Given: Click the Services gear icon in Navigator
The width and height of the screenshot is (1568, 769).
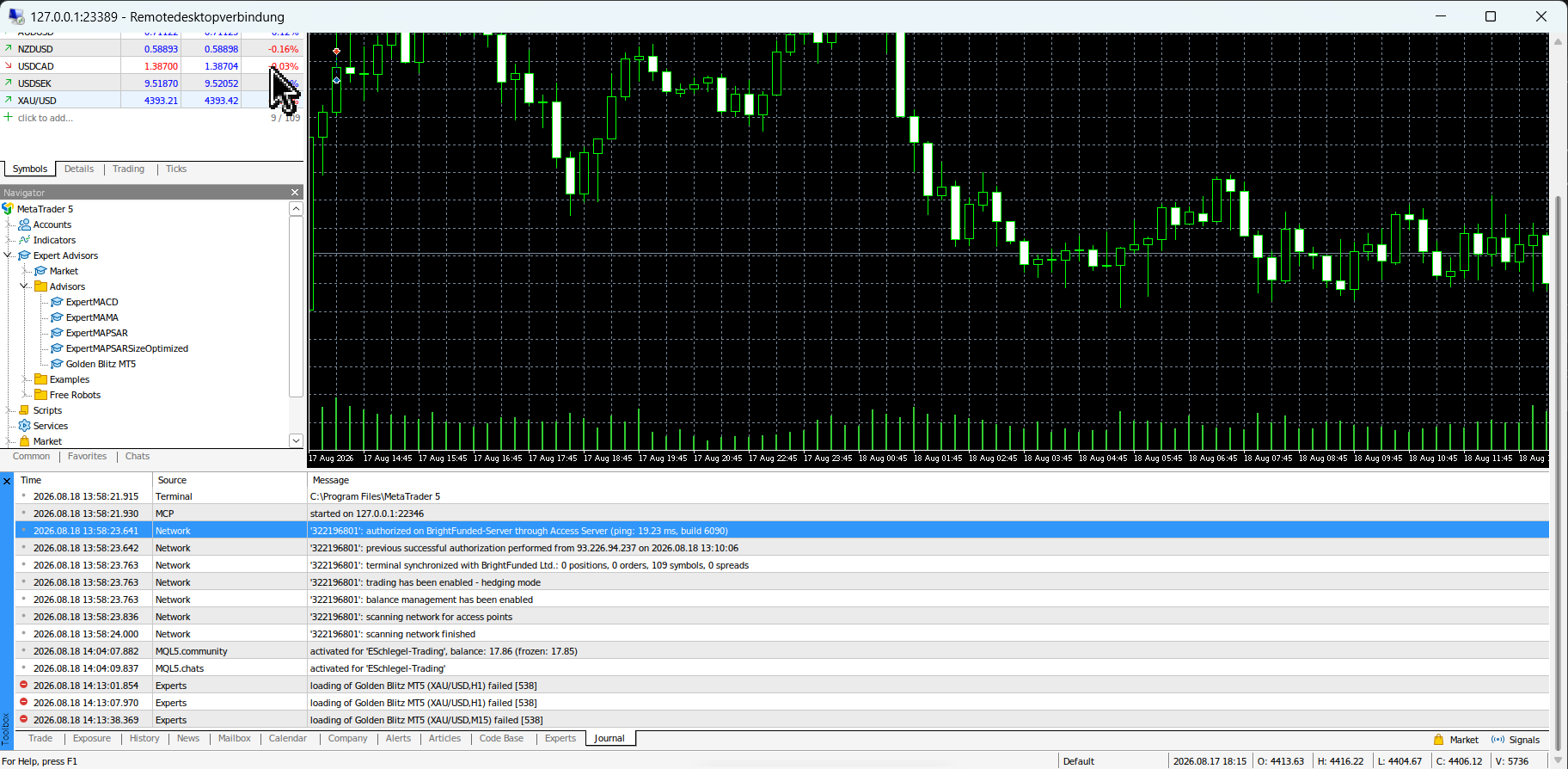Looking at the screenshot, I should (24, 426).
